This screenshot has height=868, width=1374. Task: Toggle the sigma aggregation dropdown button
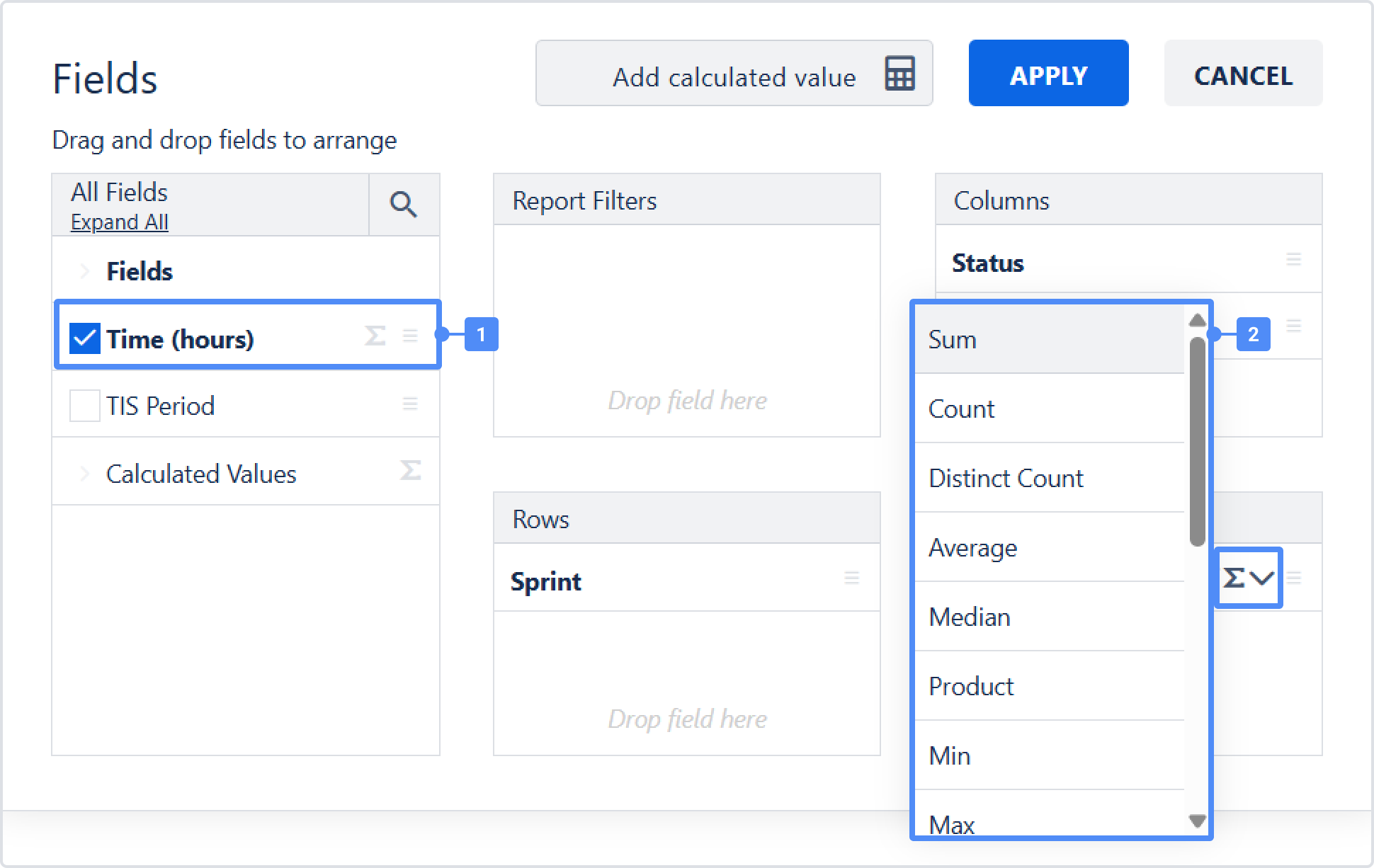pos(1248,578)
